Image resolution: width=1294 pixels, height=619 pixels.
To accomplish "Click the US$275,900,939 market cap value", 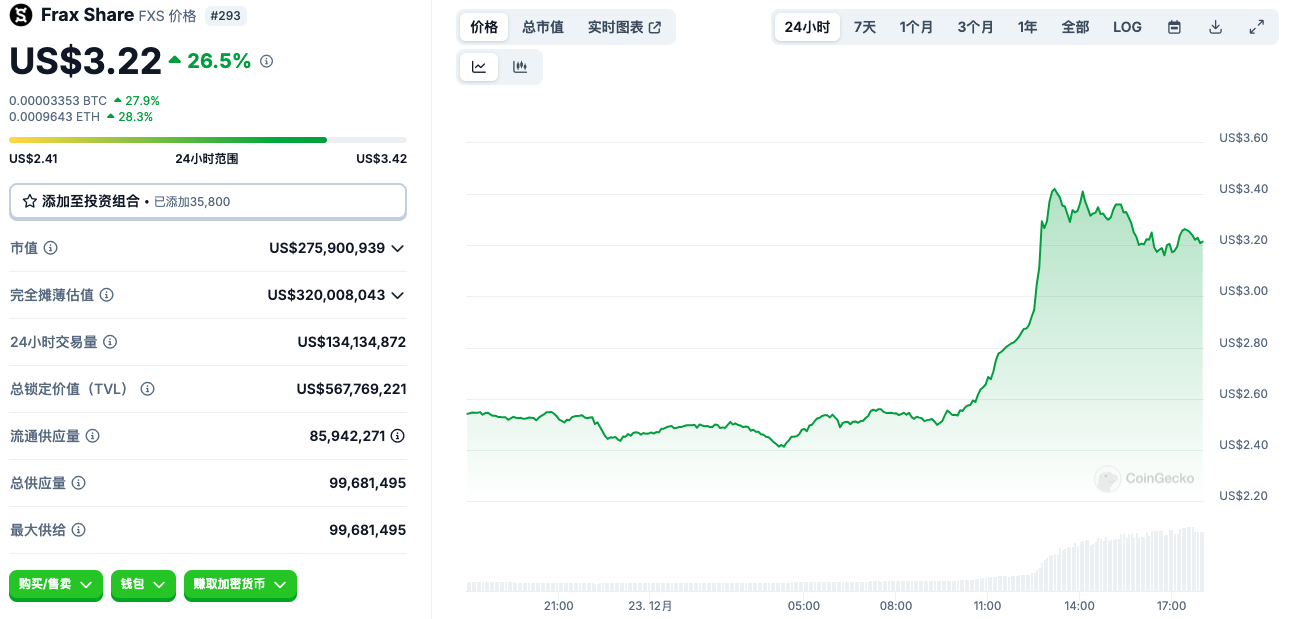I will click(327, 248).
